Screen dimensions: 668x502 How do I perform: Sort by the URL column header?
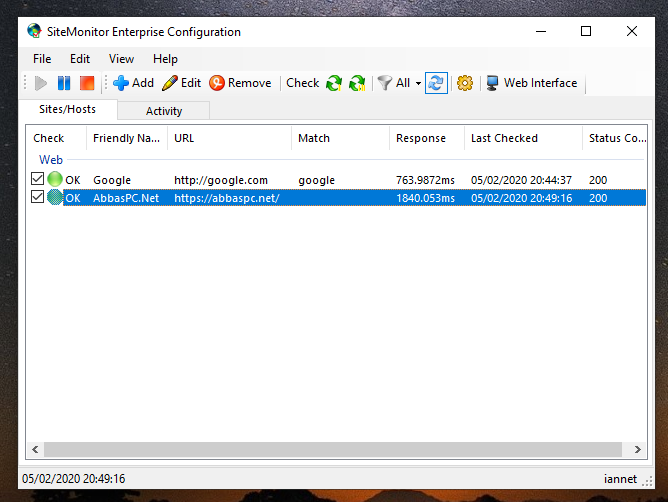click(230, 138)
